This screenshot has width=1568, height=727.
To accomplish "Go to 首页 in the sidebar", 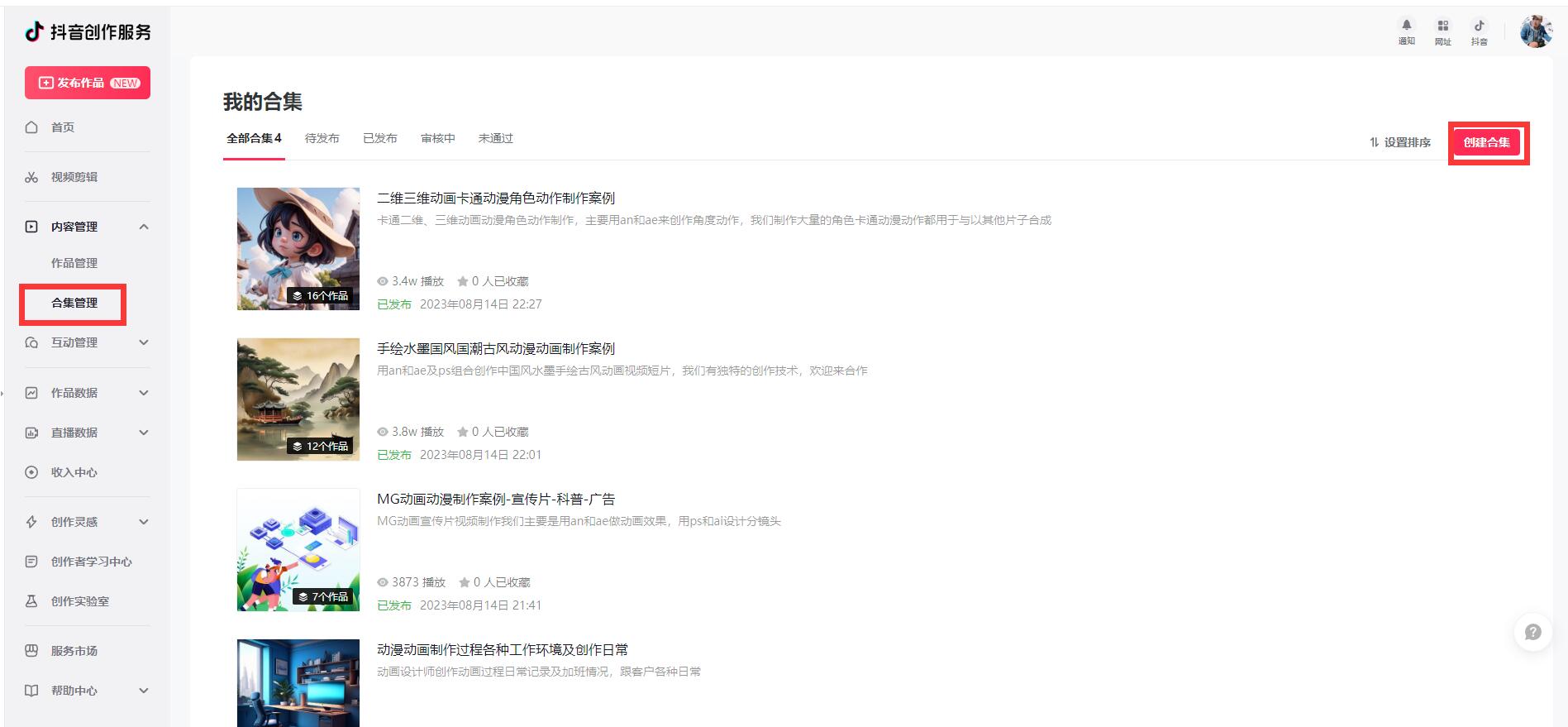I will tap(63, 127).
